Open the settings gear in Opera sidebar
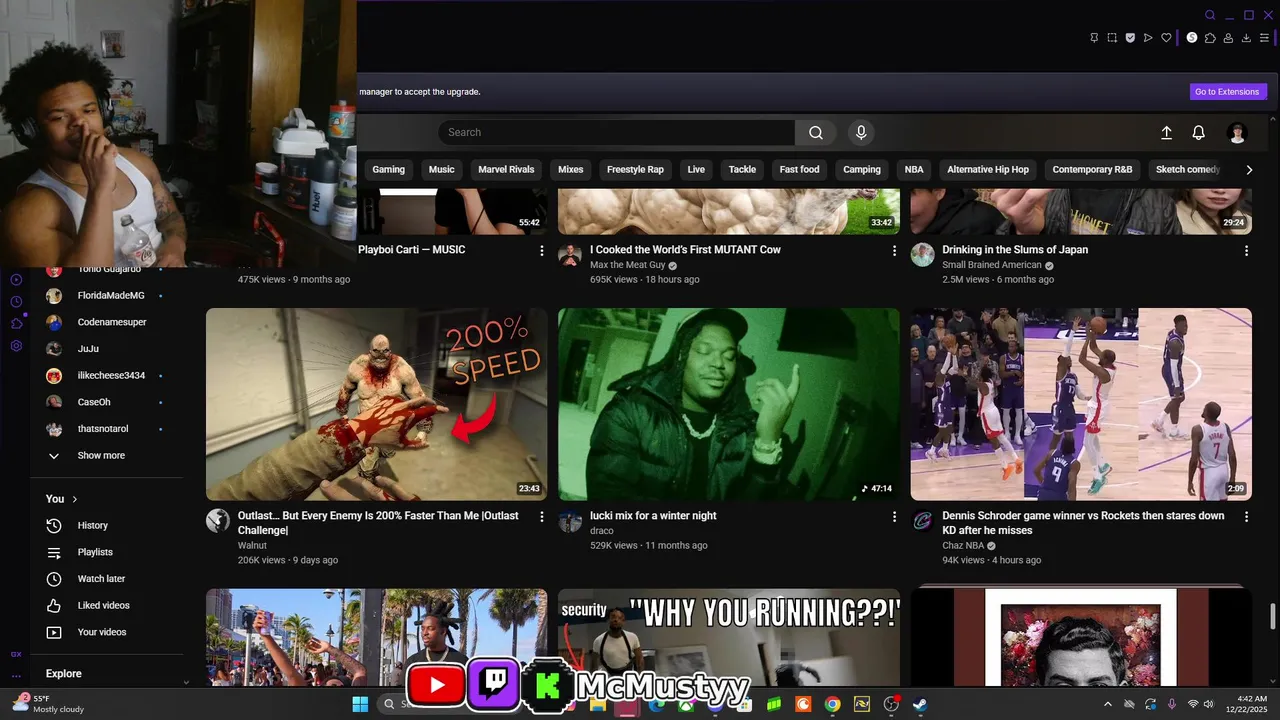The width and height of the screenshot is (1280, 720). [x=16, y=346]
